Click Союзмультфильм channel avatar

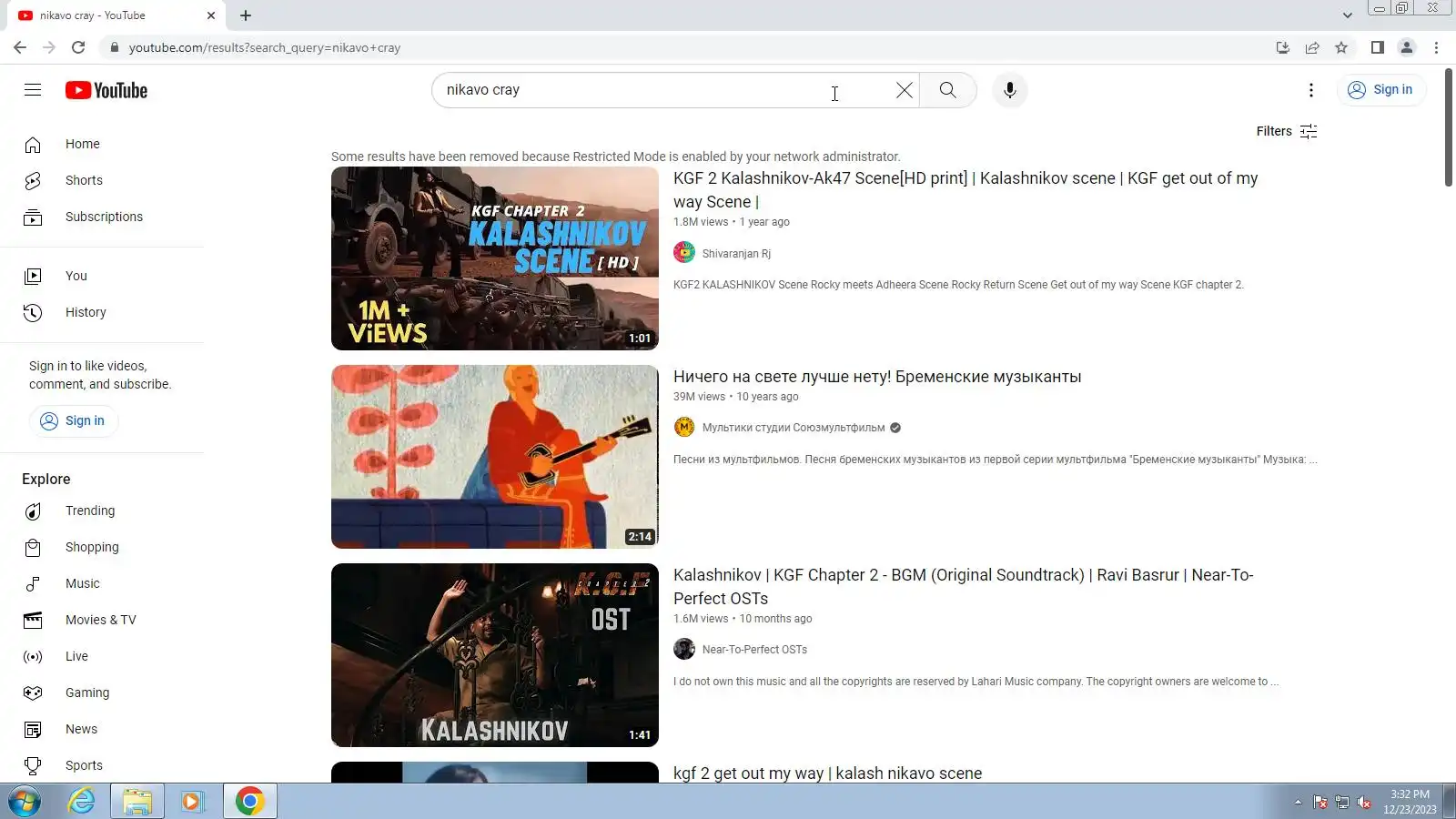point(684,427)
